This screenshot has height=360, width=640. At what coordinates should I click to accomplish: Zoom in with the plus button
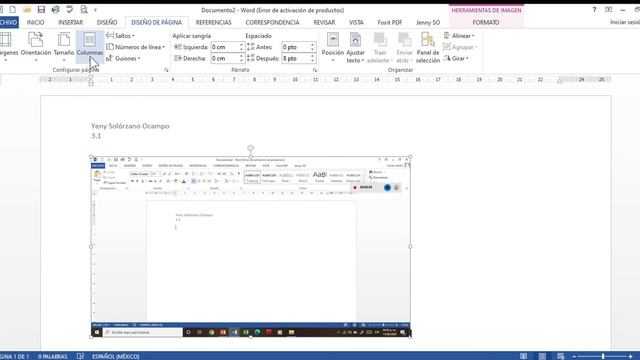click(x=631, y=357)
